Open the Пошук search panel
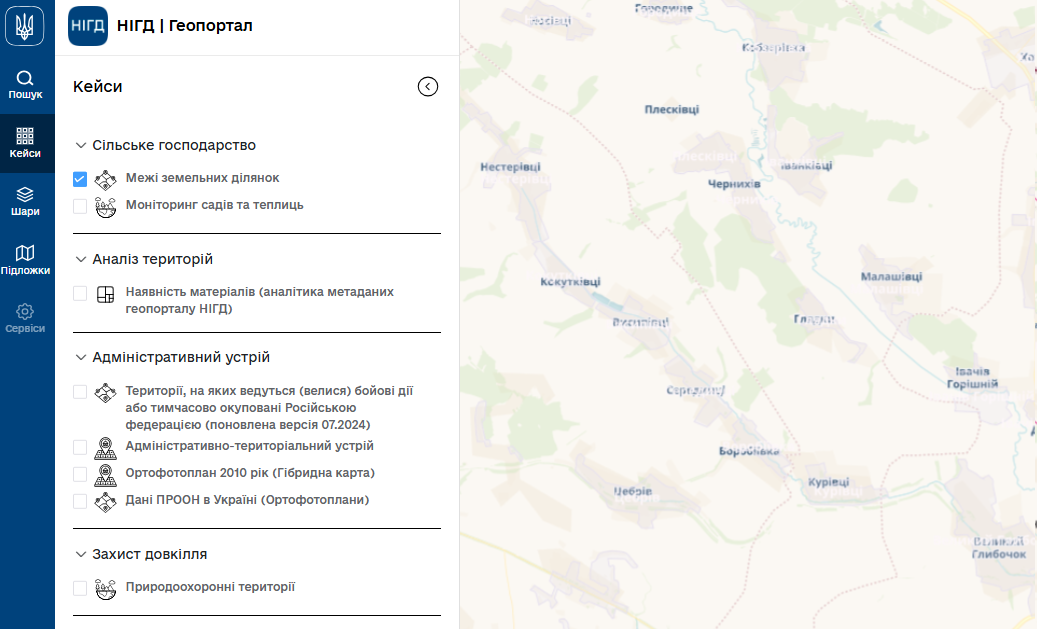 click(26, 85)
